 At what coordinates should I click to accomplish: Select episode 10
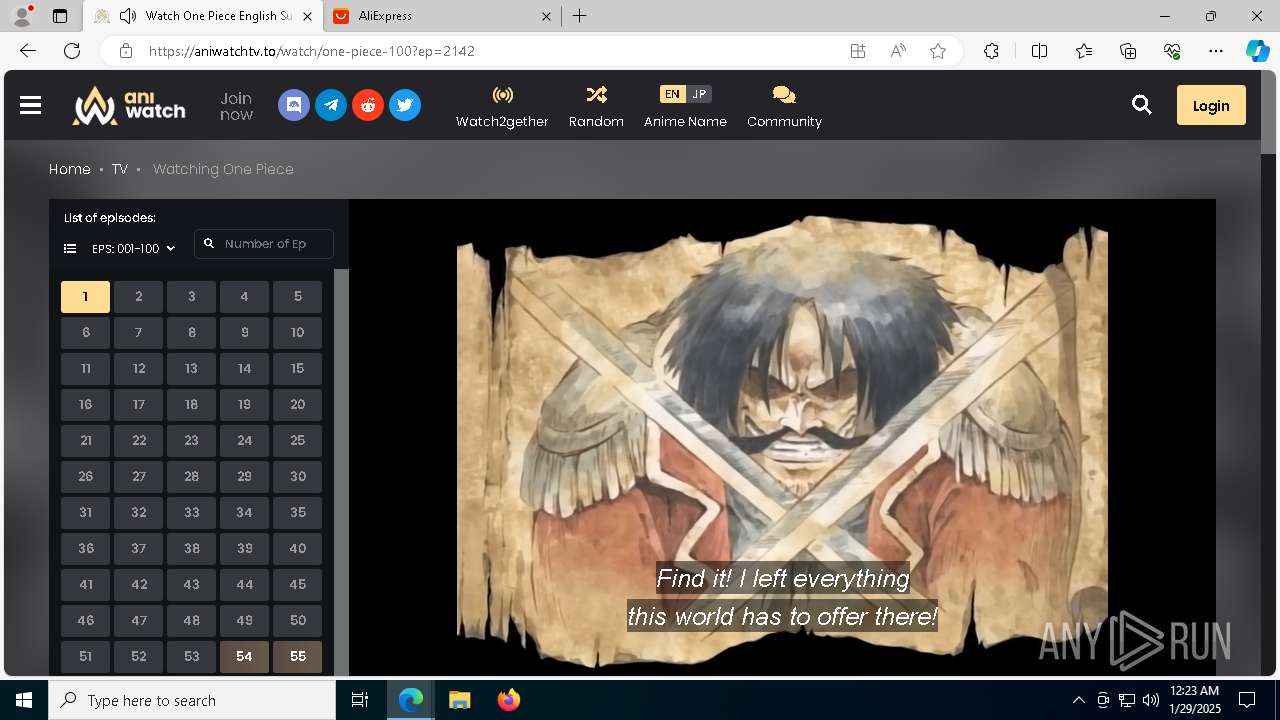(x=297, y=333)
